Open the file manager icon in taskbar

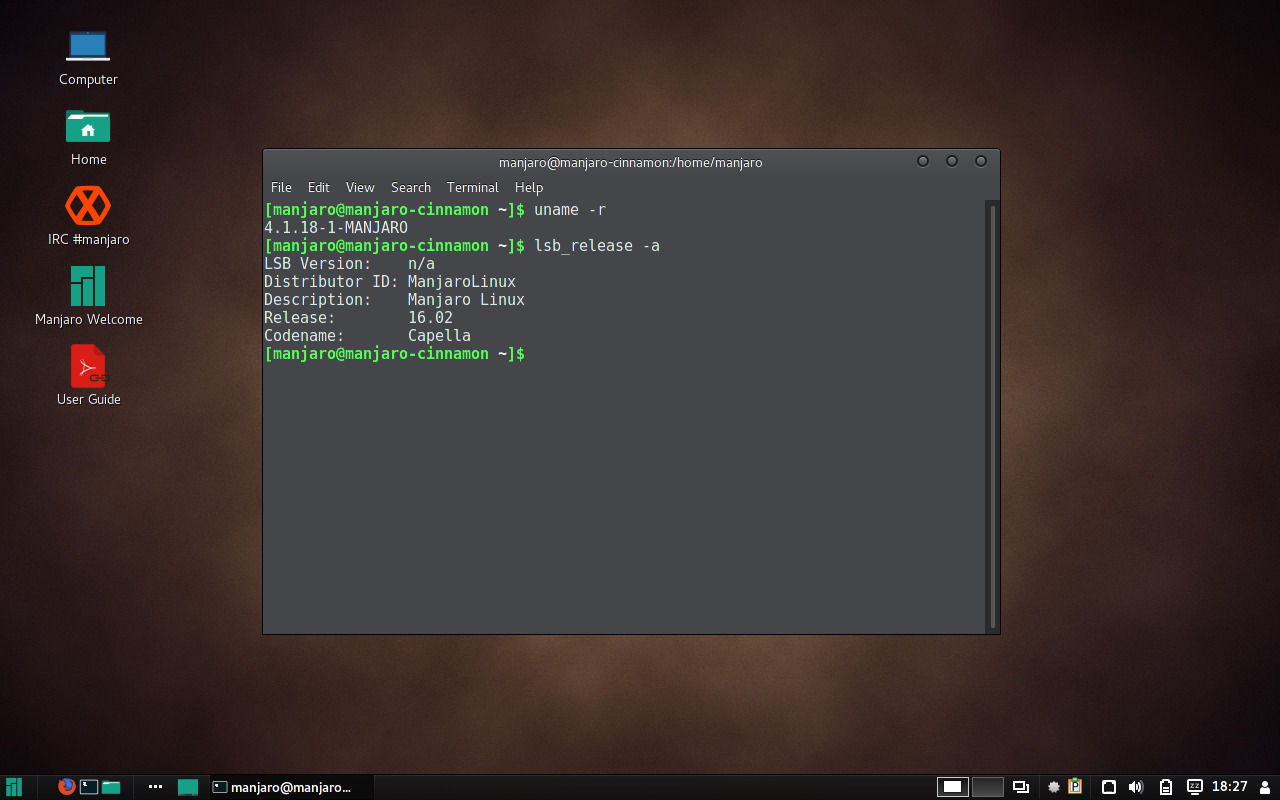pos(110,787)
